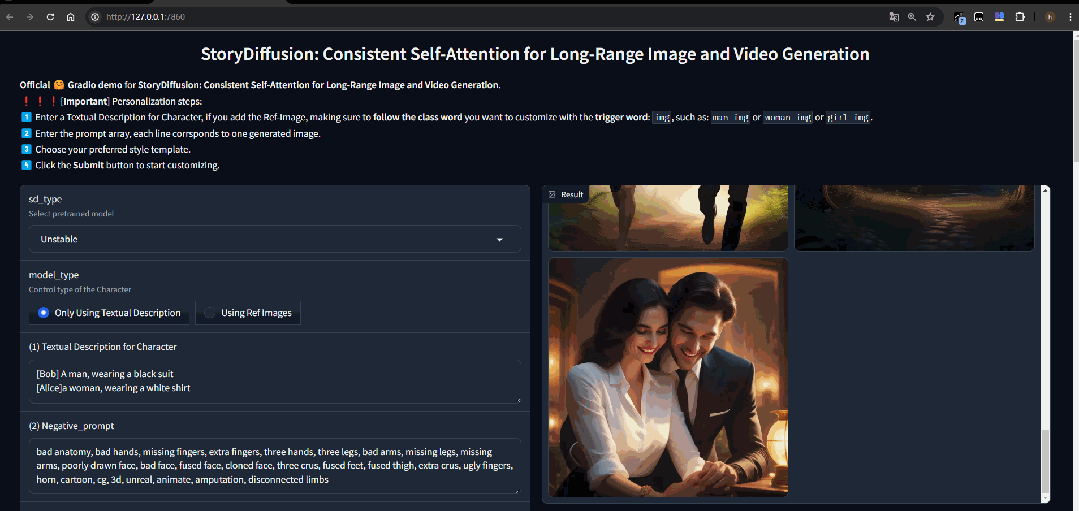
Task: Click the translate page icon
Action: coord(893,17)
